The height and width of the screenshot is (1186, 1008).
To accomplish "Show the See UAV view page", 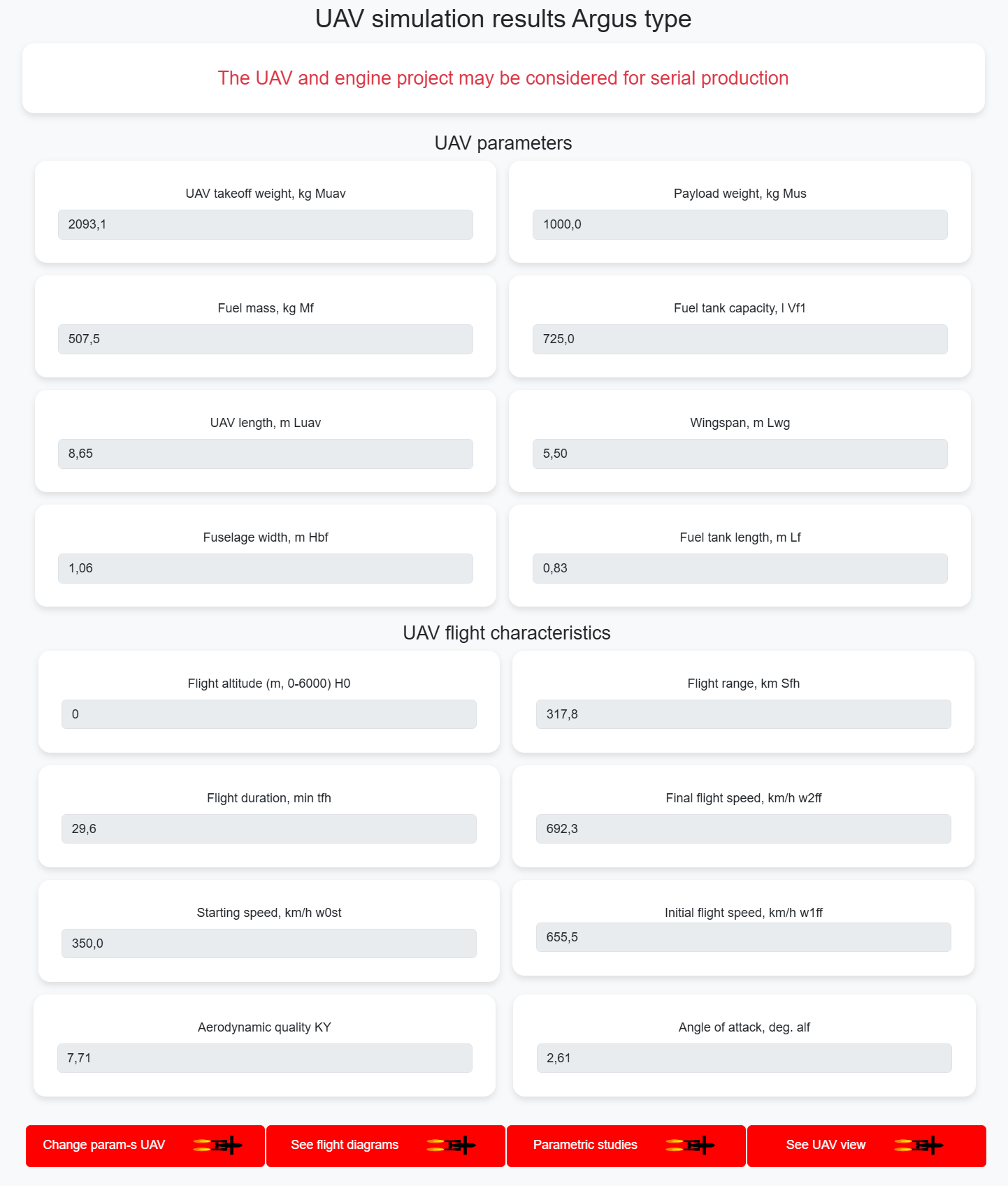I will click(867, 1146).
